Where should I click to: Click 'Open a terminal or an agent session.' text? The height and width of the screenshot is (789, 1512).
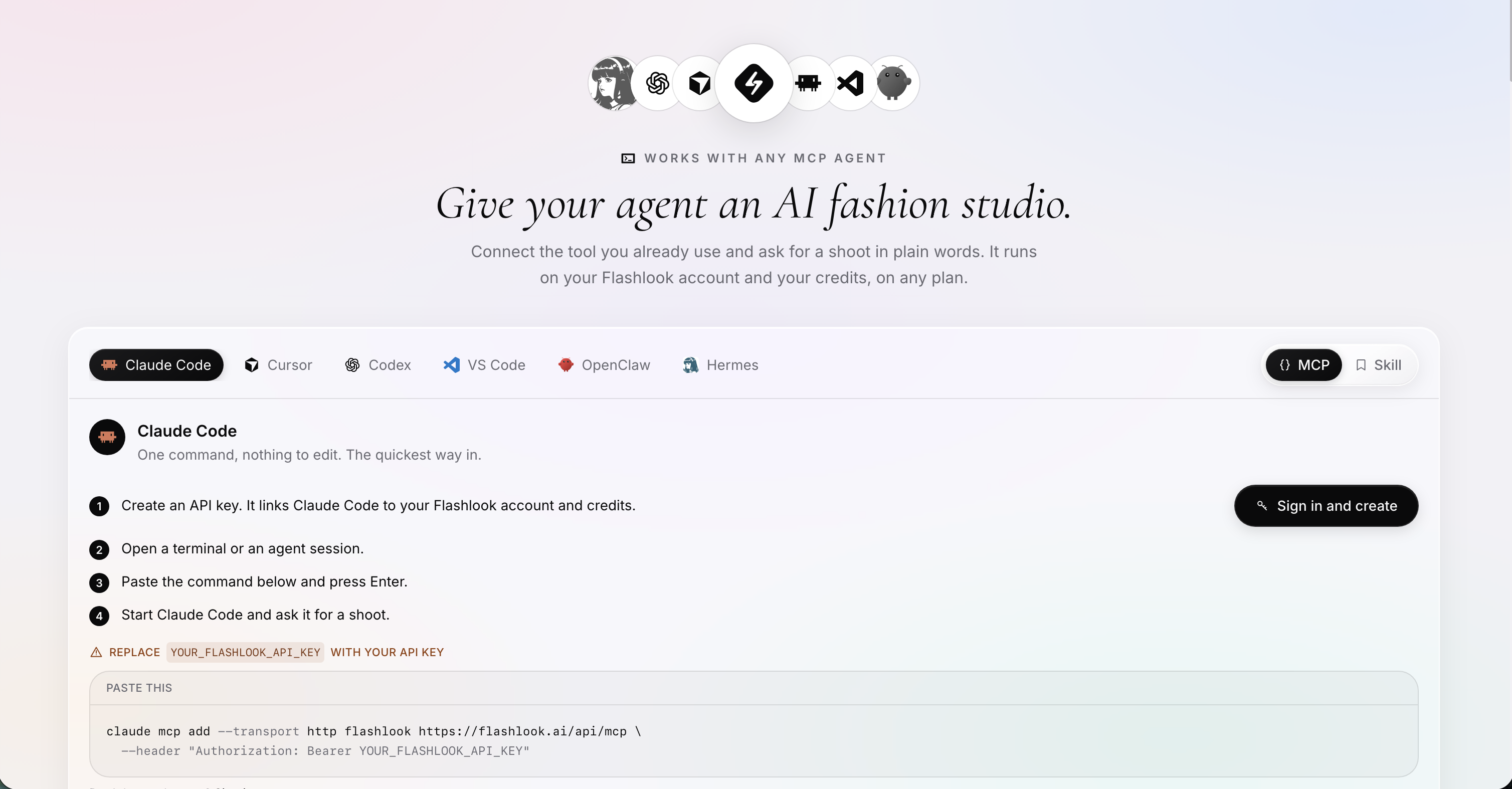243,548
